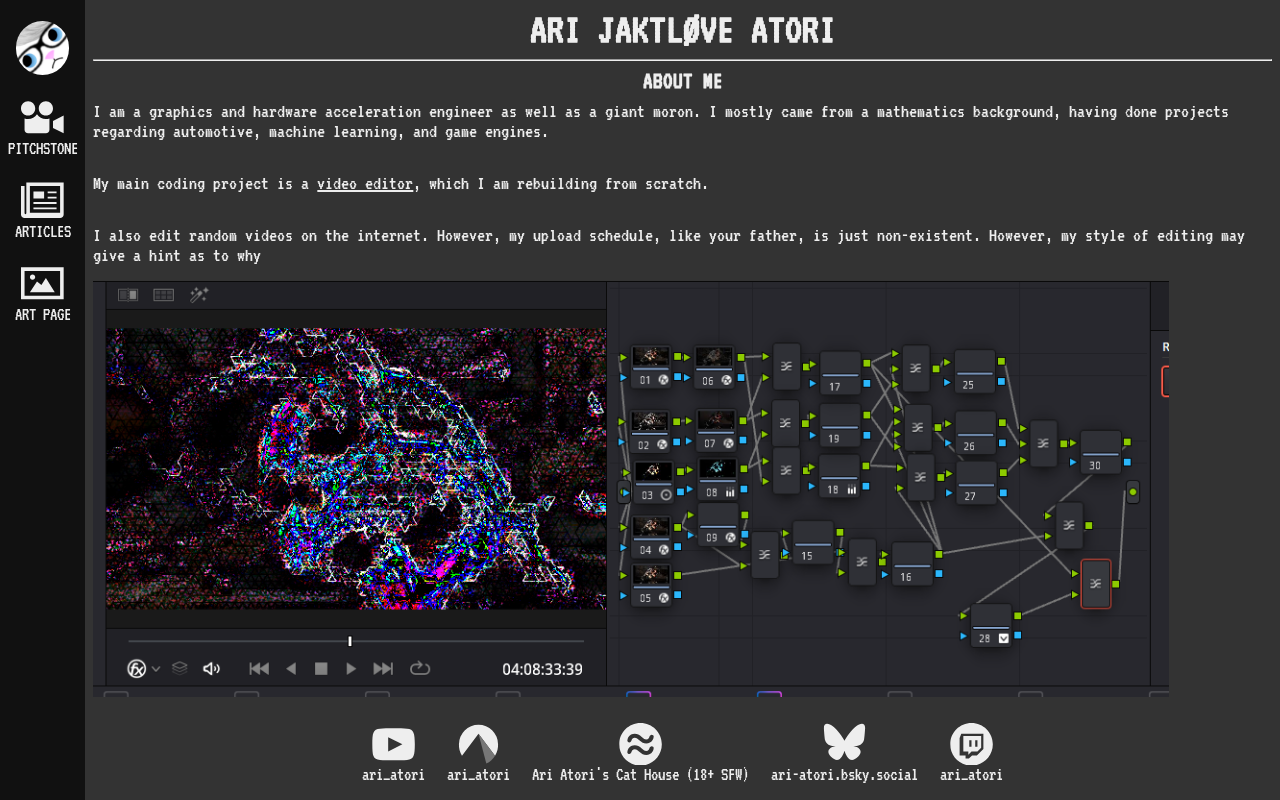Viewport: 1280px width, 800px height.
Task: Open the Bluesky butterfly icon
Action: click(844, 743)
